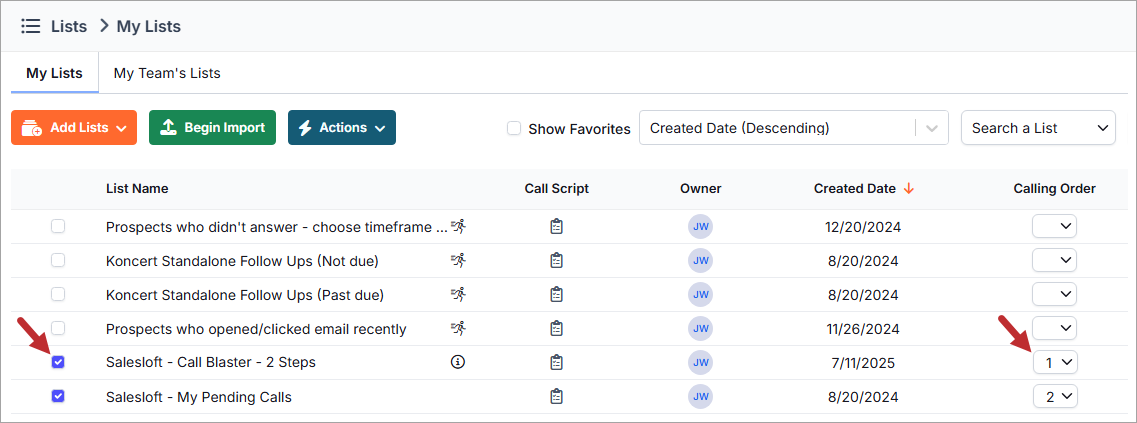Switch to My Team's Lists tab
The width and height of the screenshot is (1137, 423).
pyautogui.click(x=167, y=73)
